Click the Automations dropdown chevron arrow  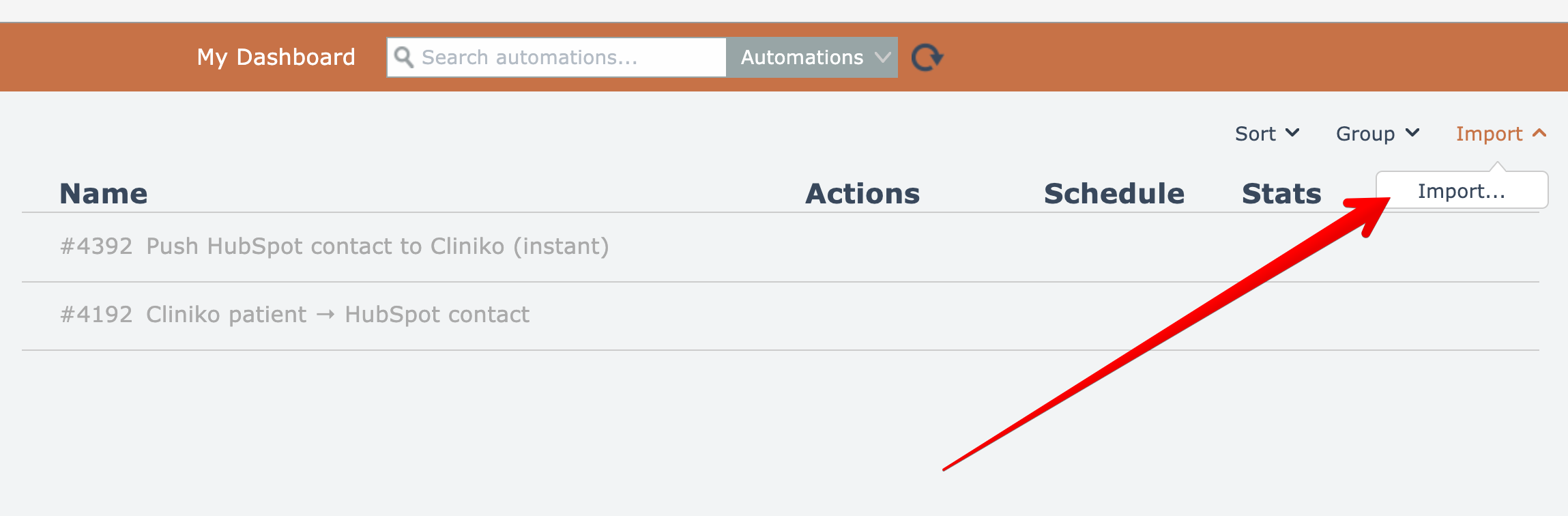click(x=883, y=57)
